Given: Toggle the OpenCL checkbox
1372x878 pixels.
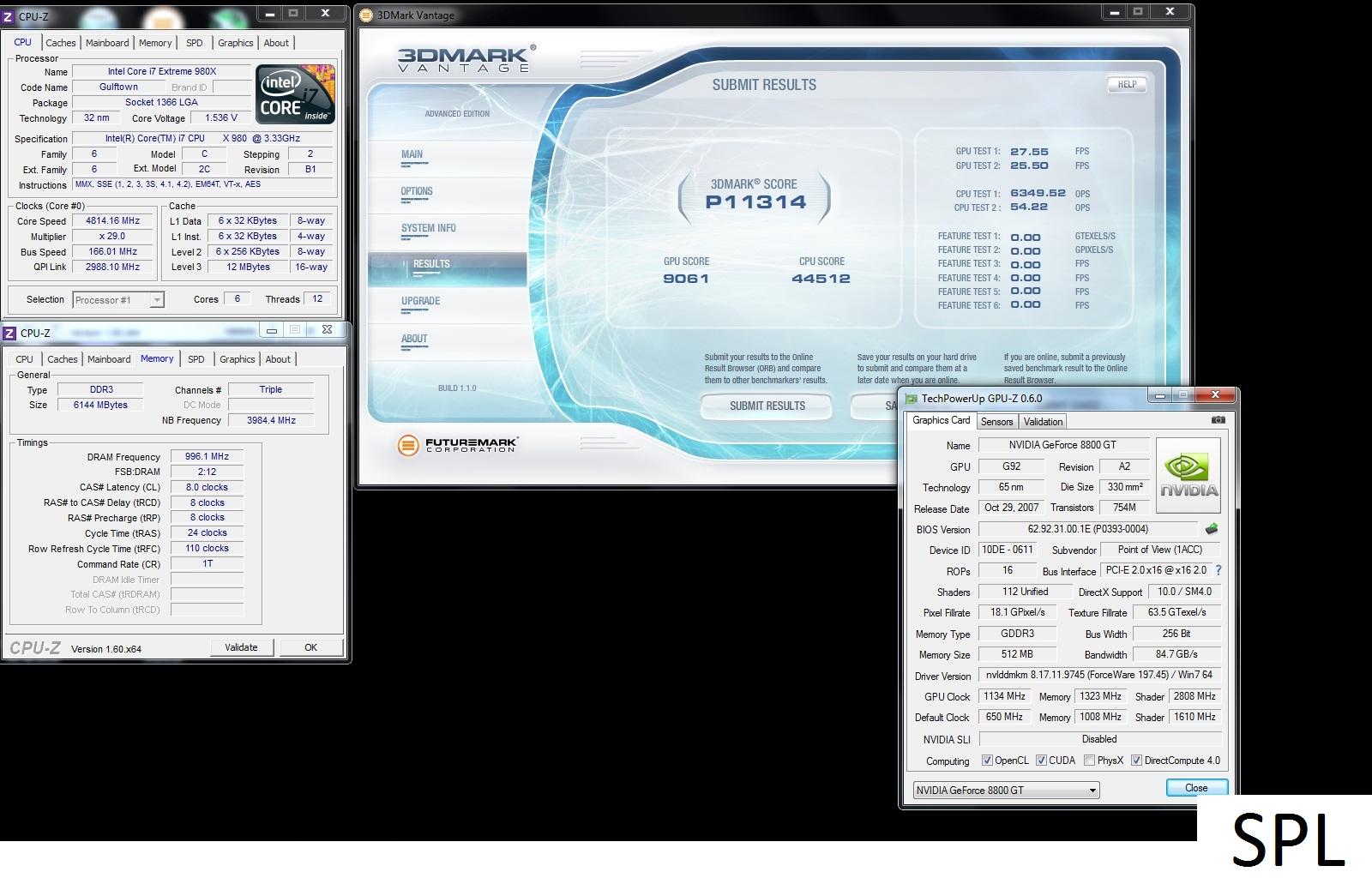Looking at the screenshot, I should (987, 761).
